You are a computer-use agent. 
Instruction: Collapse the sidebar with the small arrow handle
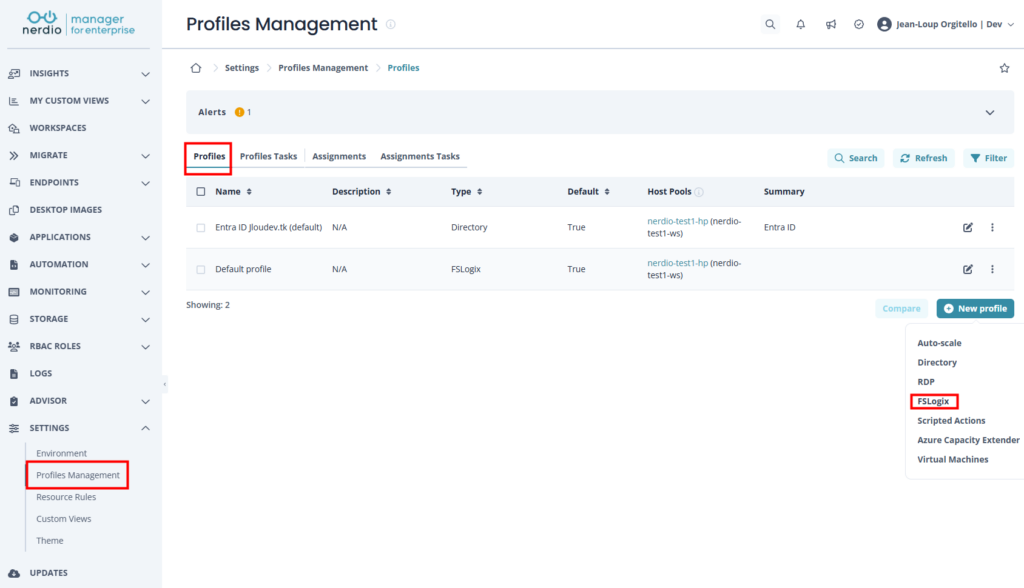pos(165,384)
